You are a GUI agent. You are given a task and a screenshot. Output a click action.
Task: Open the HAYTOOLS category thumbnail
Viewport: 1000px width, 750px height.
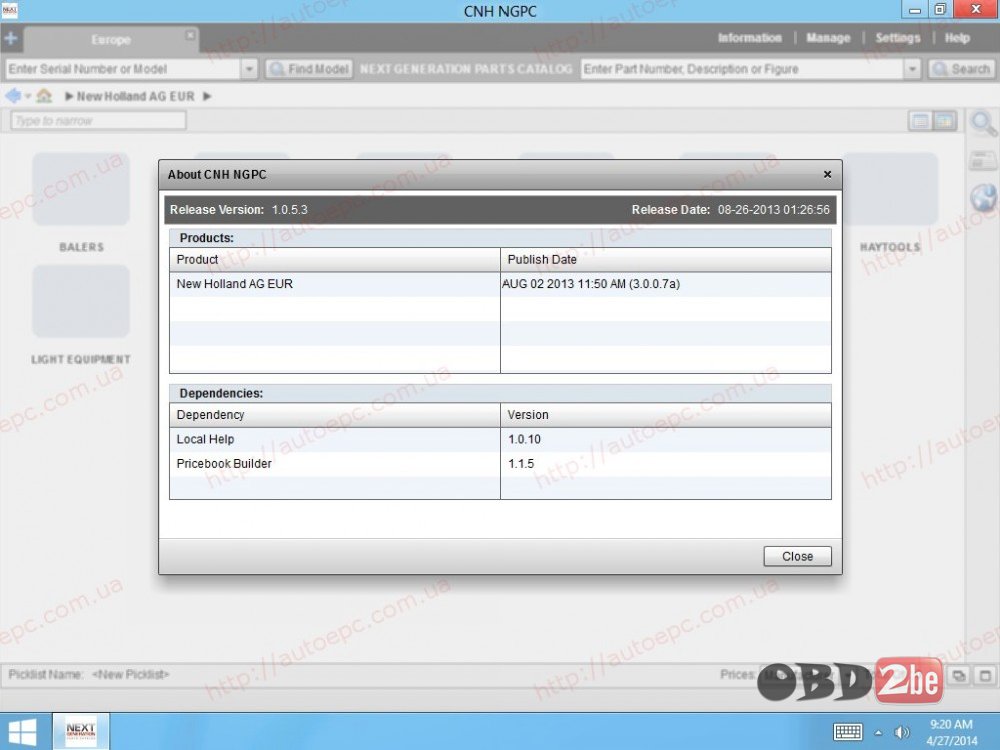pos(890,189)
